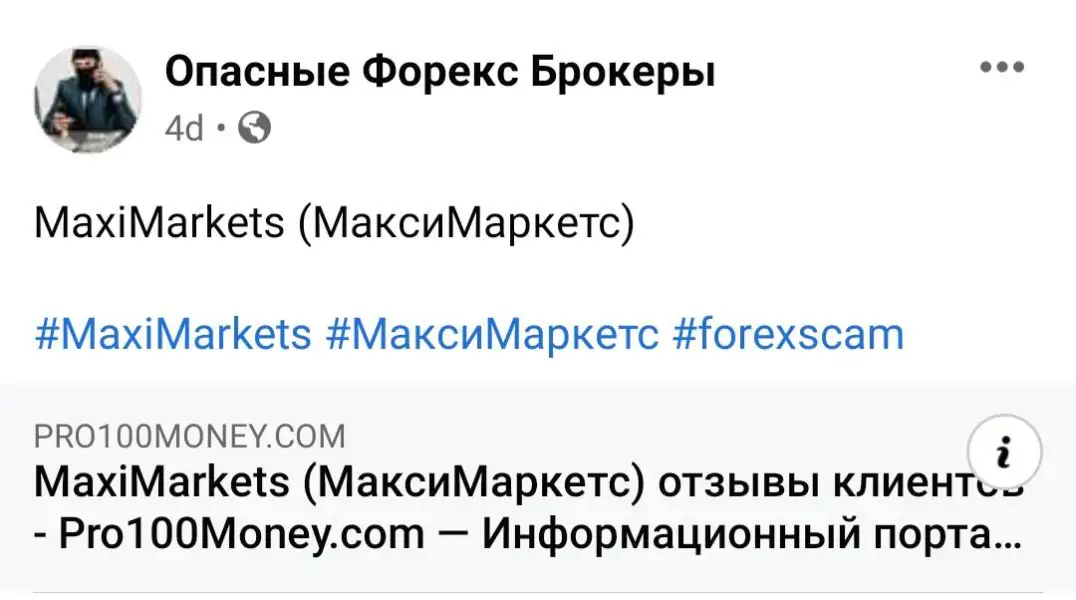The width and height of the screenshot is (1076, 600).
Task: Open the #MaxiMarkets hashtag
Action: coord(173,334)
